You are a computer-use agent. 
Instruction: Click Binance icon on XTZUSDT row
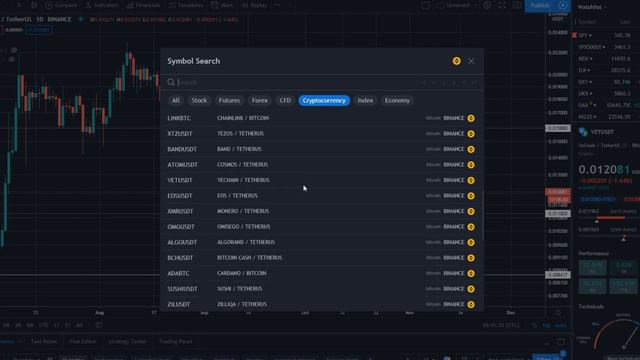tap(471, 133)
